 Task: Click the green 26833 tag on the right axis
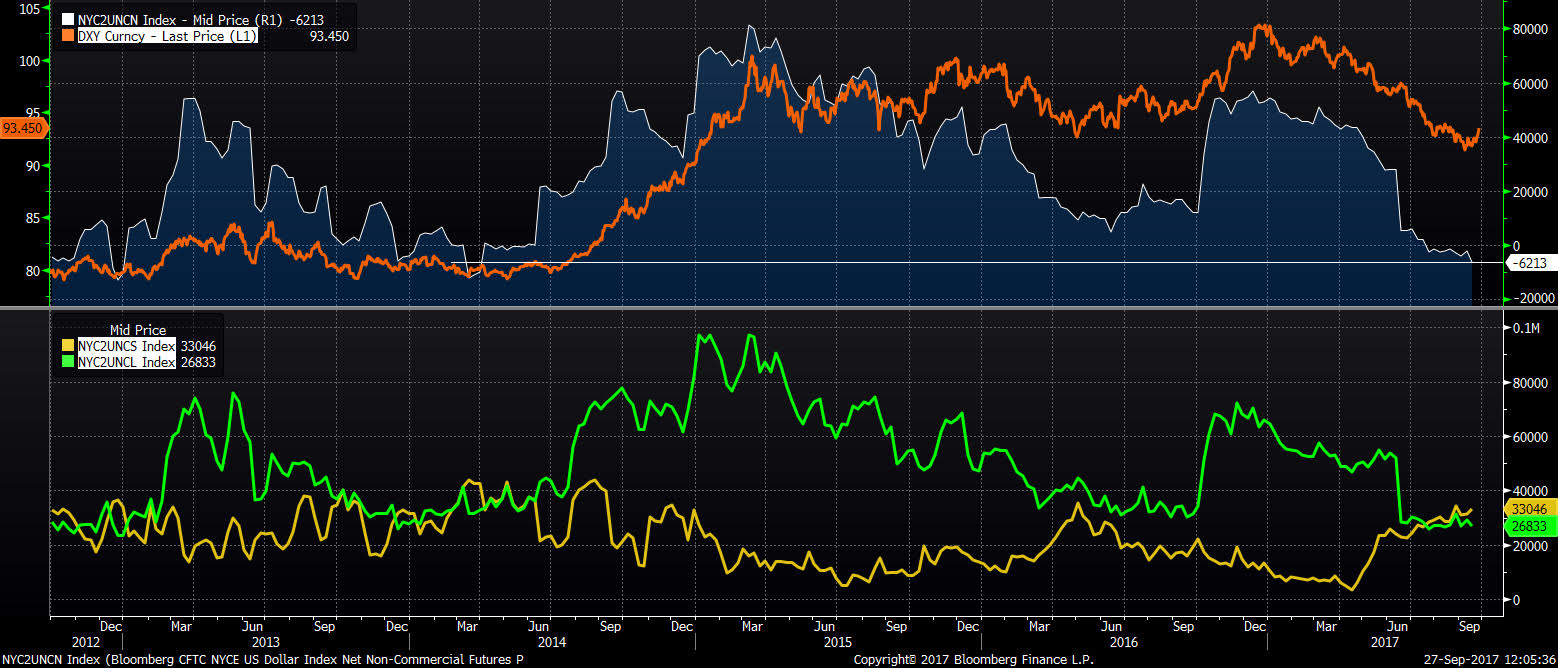coord(1529,527)
